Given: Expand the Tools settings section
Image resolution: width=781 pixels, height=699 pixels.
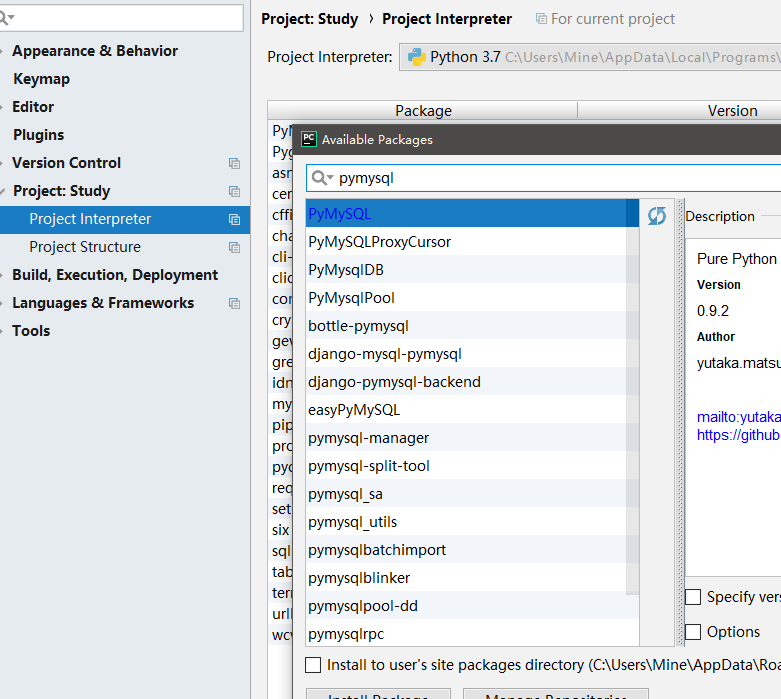Looking at the screenshot, I should [x=2, y=331].
